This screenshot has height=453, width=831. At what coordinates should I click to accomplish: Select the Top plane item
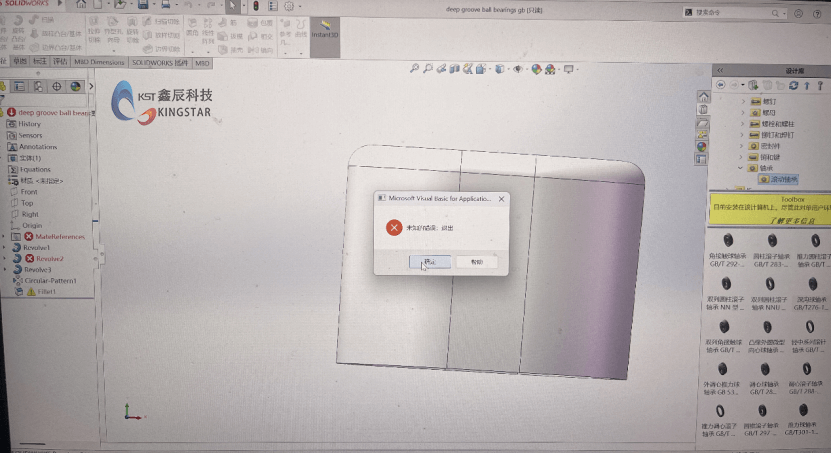pos(22,203)
